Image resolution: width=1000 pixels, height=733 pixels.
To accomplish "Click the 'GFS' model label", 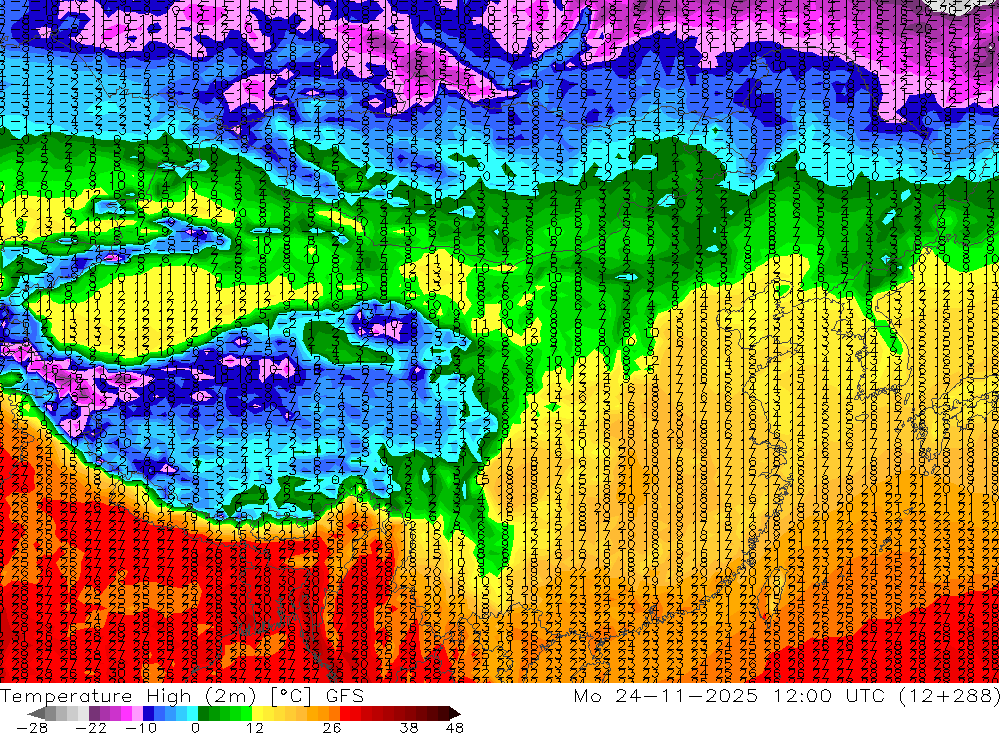I will [345, 696].
